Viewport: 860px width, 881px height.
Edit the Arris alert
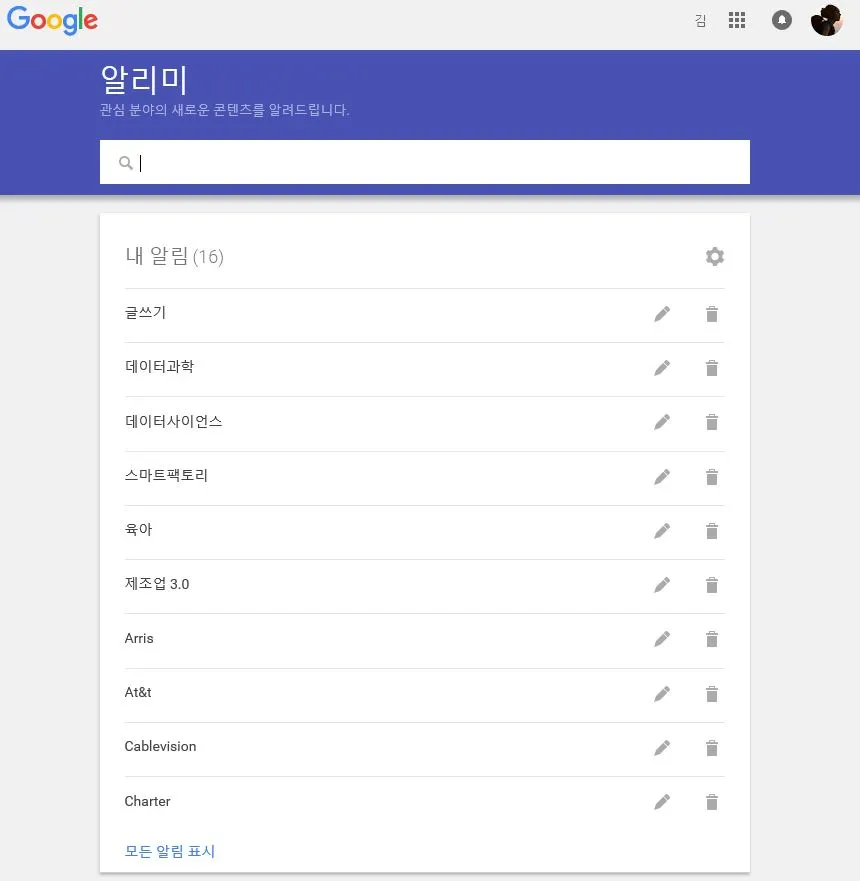(x=662, y=639)
